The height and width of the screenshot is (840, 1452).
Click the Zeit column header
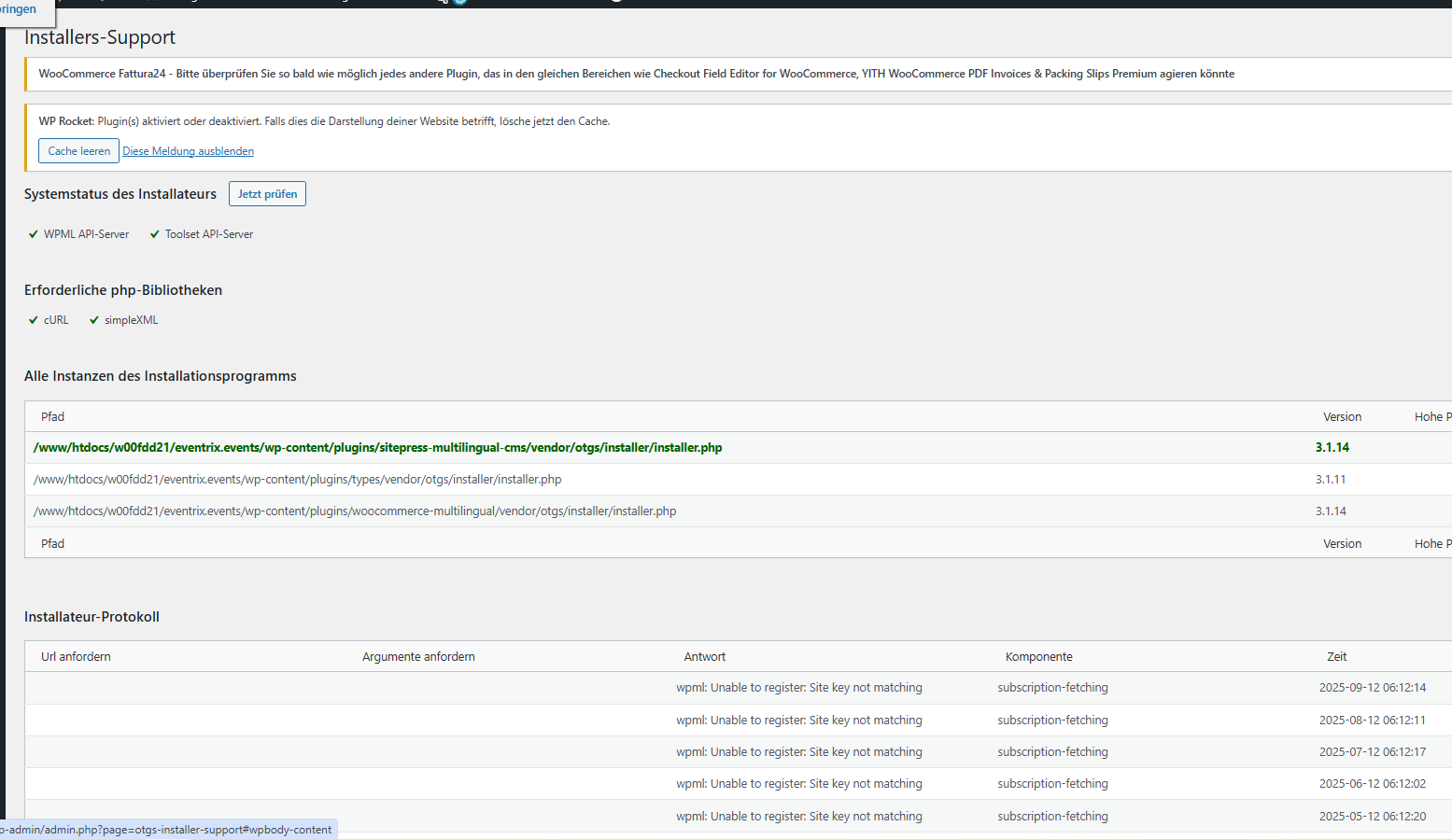click(1337, 657)
